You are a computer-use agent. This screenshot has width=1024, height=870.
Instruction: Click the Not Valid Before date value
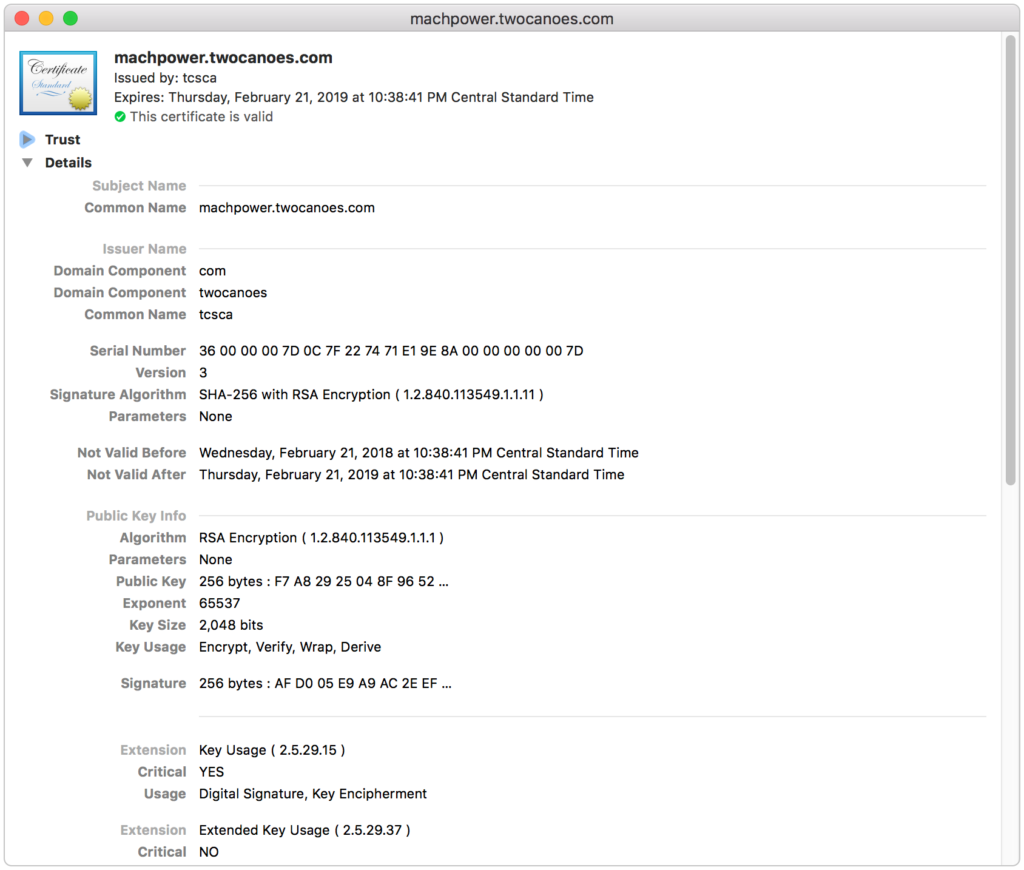[x=419, y=453]
